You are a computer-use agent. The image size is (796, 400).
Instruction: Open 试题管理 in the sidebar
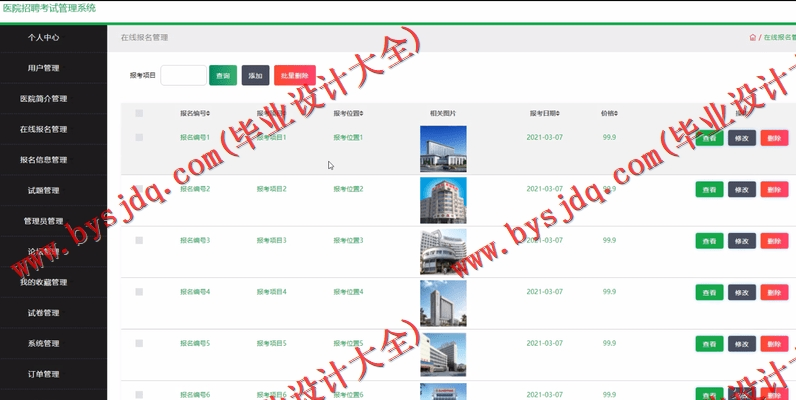(x=44, y=190)
